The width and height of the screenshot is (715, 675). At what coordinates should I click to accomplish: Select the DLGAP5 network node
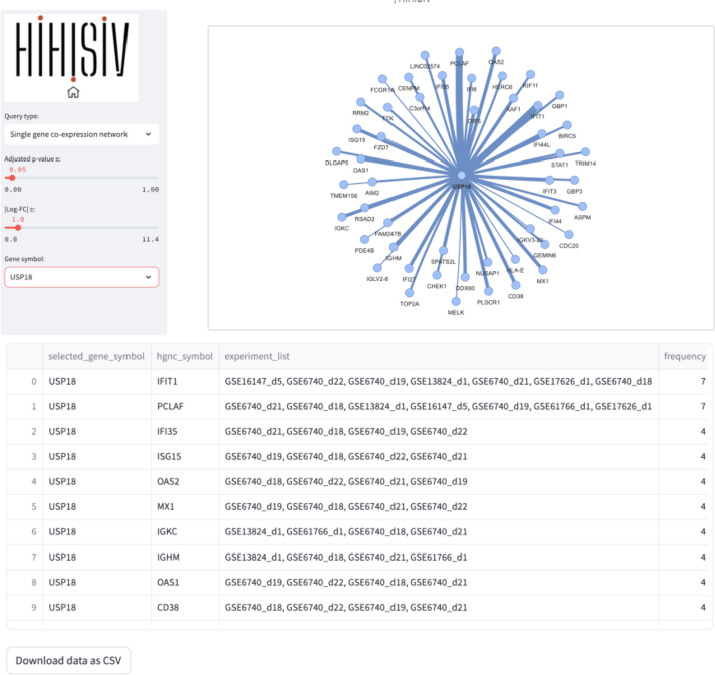[x=337, y=151]
